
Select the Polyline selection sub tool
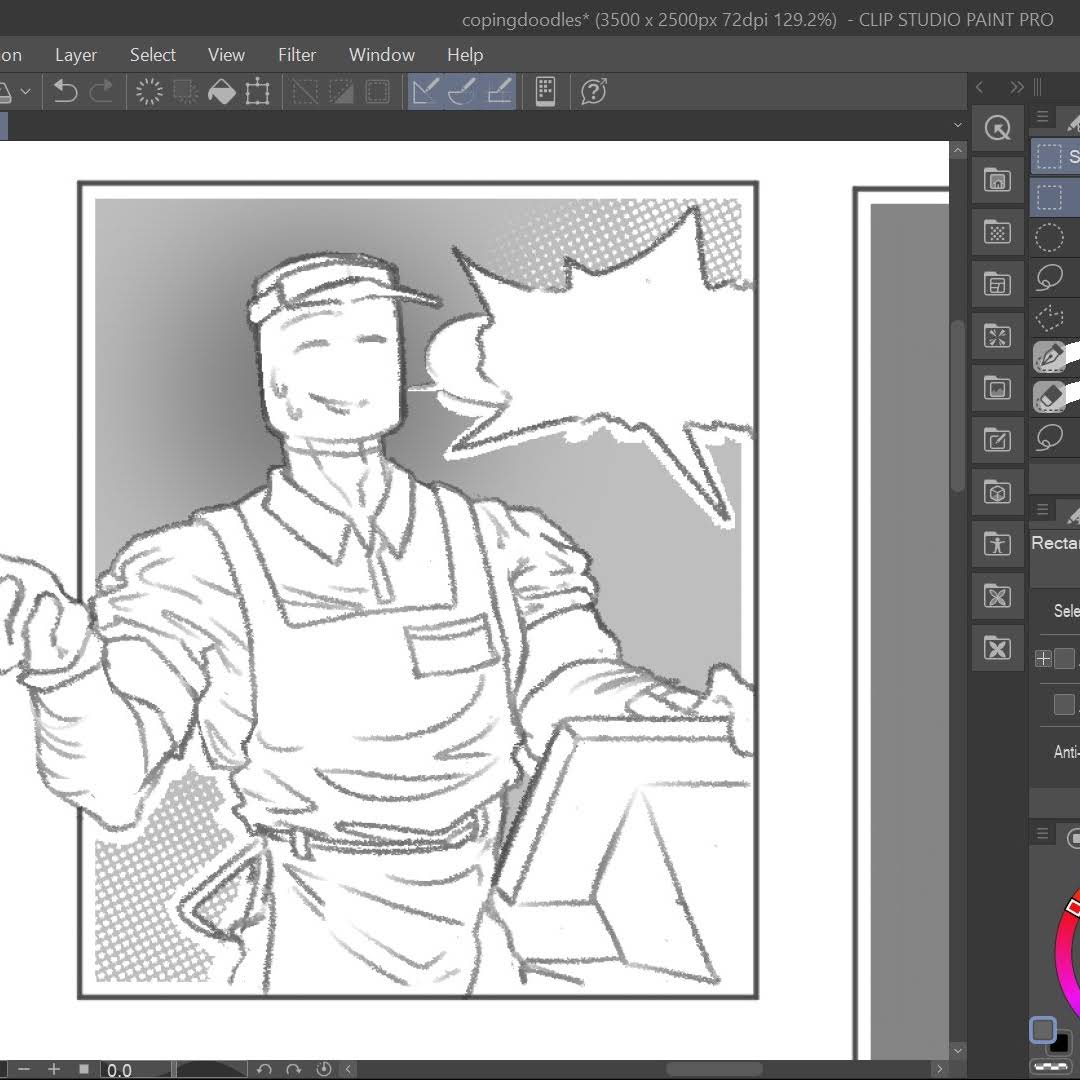pyautogui.click(x=1050, y=318)
